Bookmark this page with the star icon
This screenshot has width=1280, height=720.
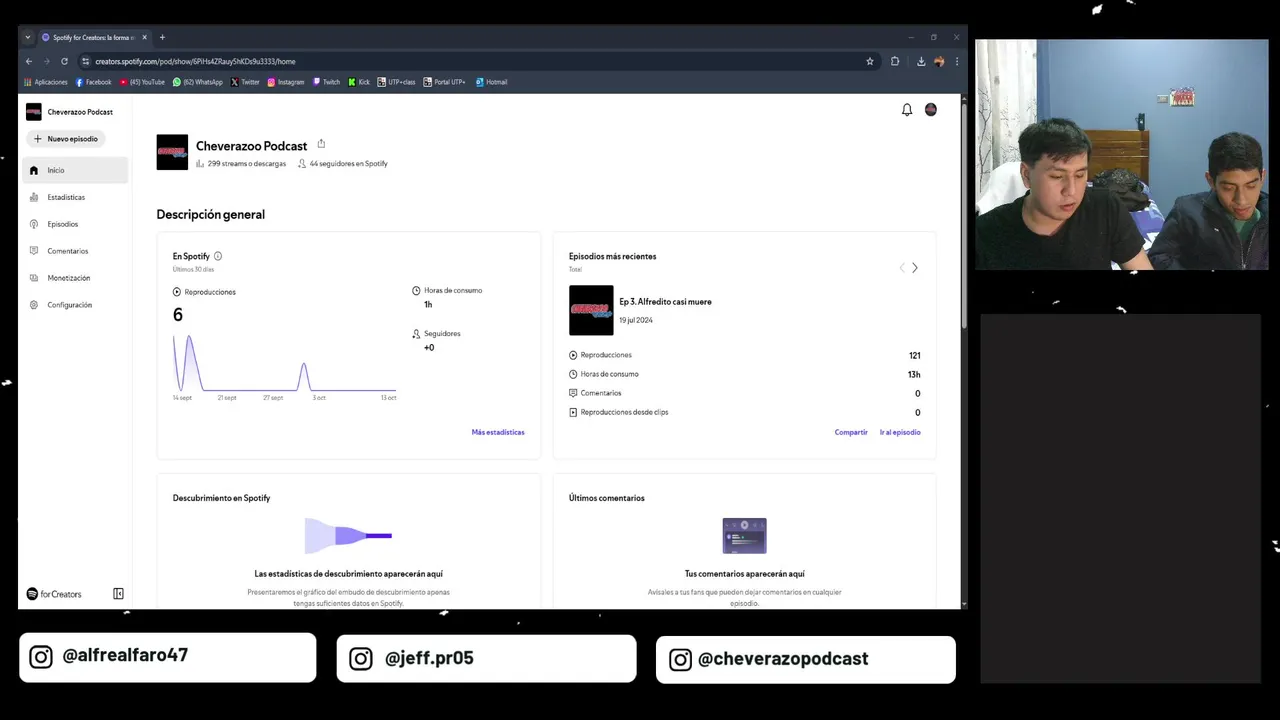(x=870, y=61)
